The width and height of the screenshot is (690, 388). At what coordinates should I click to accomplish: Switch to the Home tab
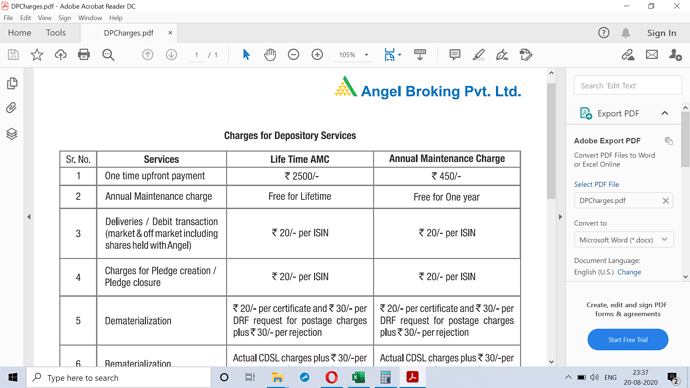(x=19, y=33)
